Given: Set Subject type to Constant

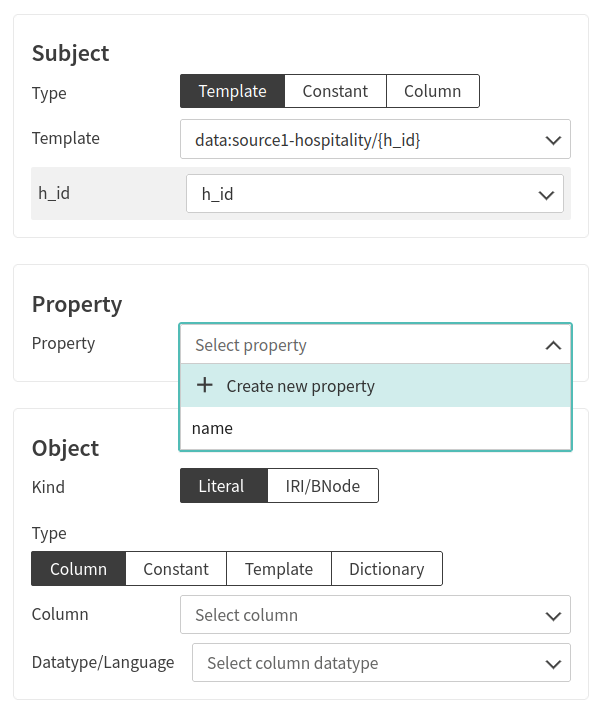Looking at the screenshot, I should 335,91.
